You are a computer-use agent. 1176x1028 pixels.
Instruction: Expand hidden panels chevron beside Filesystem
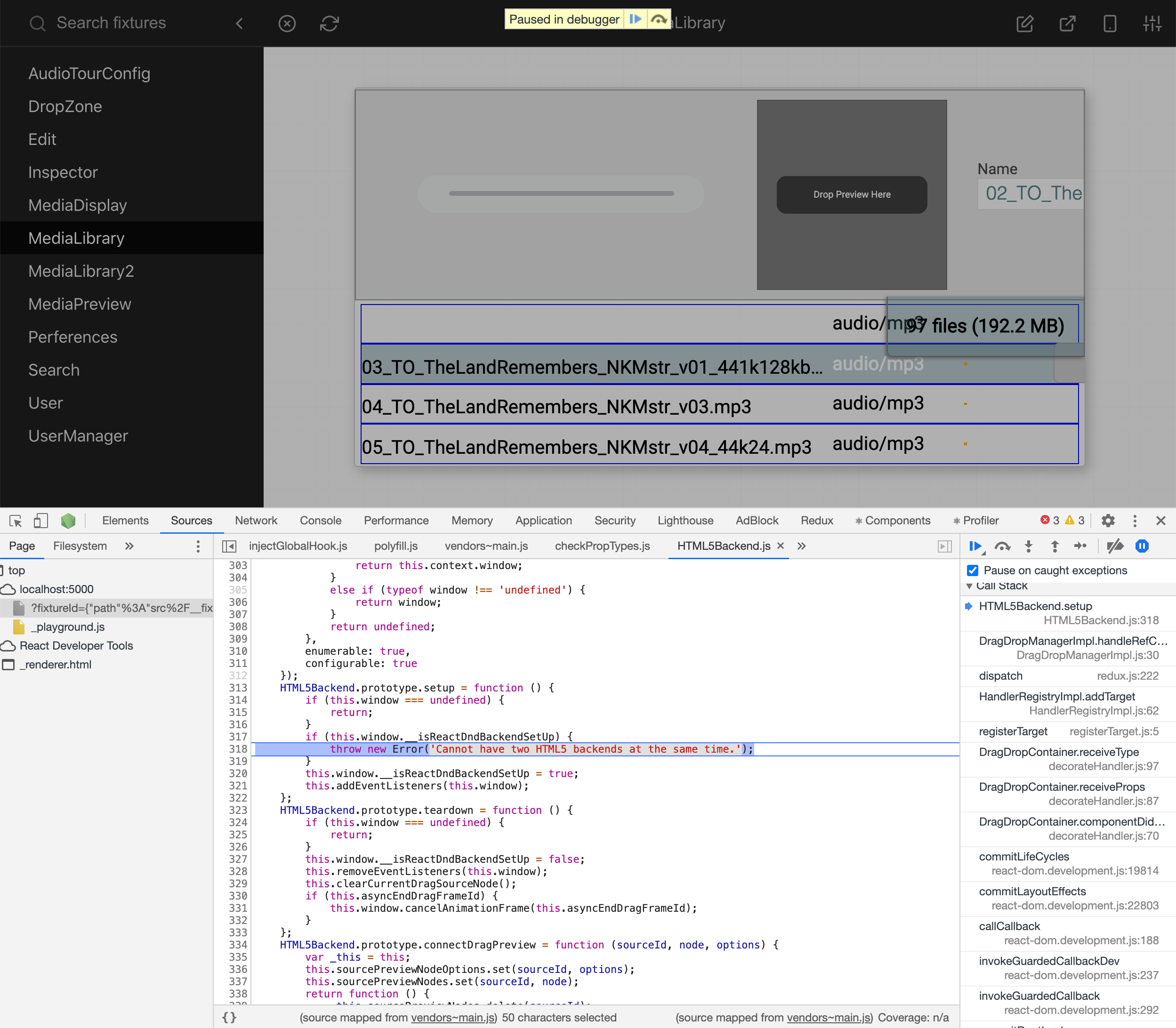pyautogui.click(x=129, y=546)
